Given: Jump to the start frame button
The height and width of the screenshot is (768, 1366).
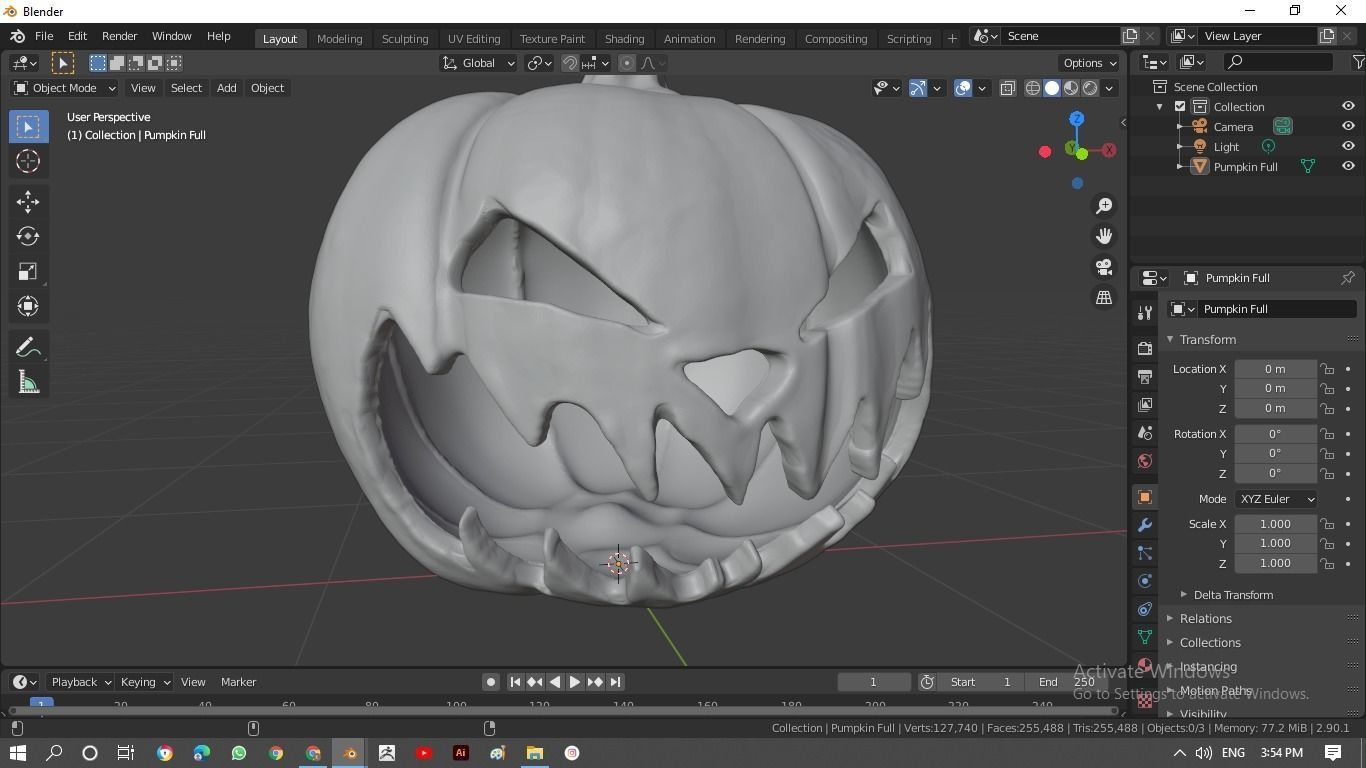Looking at the screenshot, I should pos(515,682).
